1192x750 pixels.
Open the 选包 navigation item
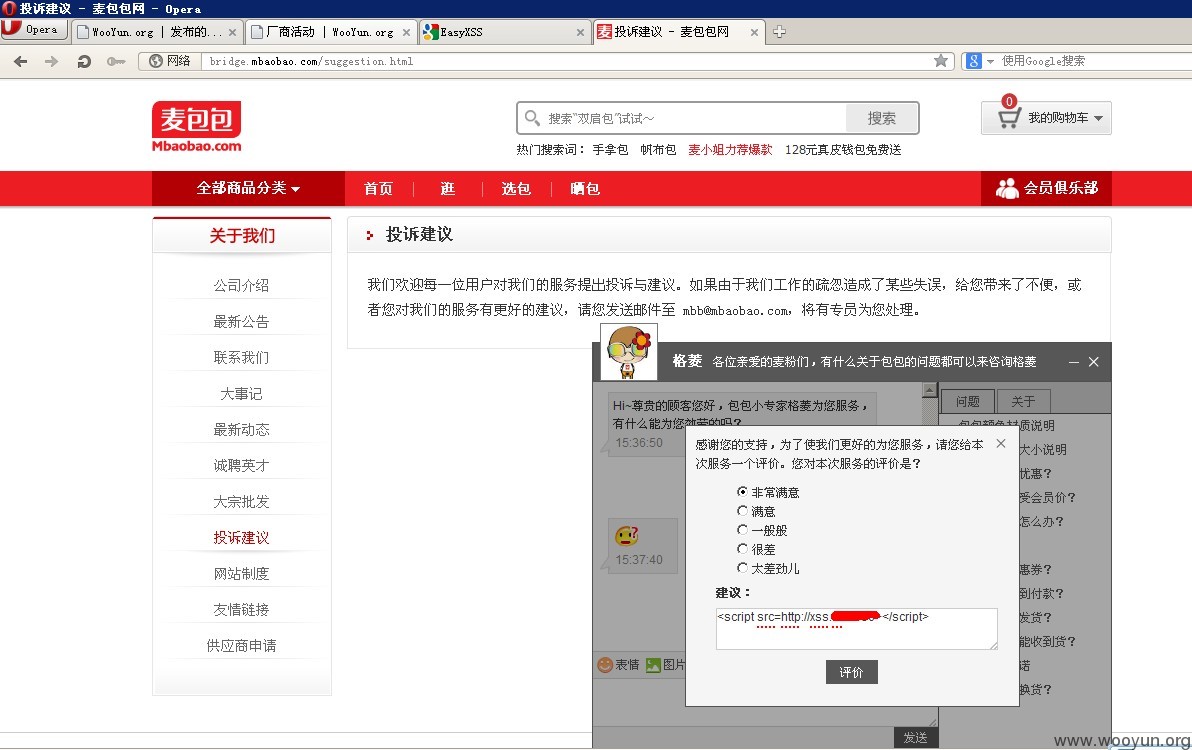(x=515, y=188)
